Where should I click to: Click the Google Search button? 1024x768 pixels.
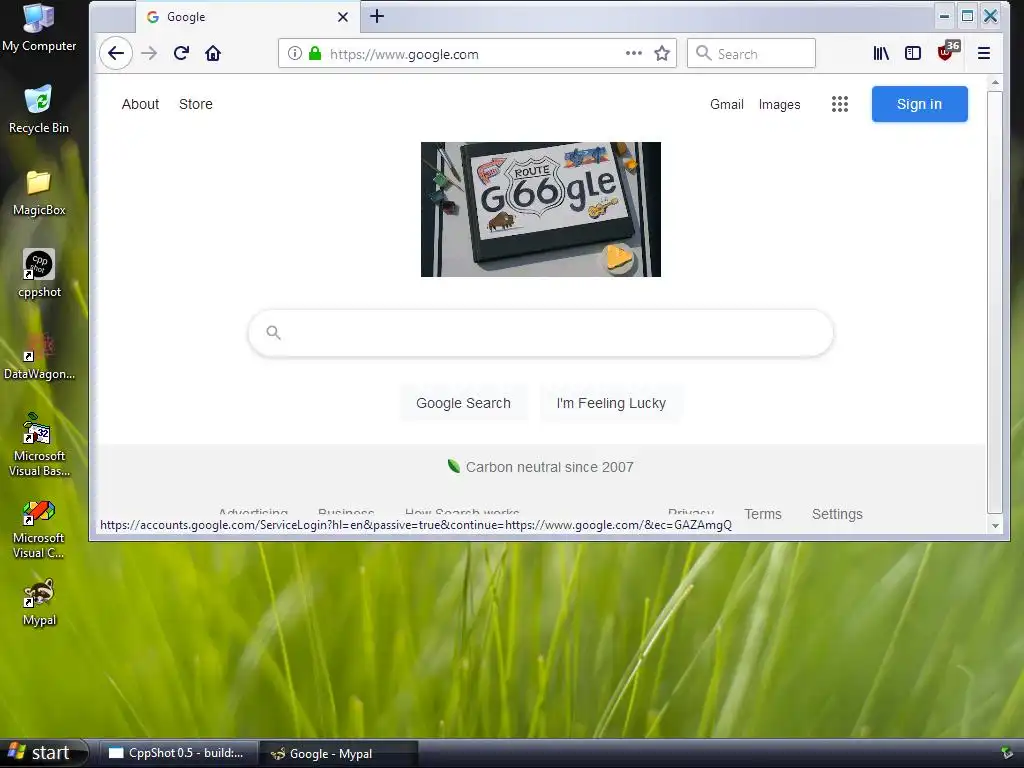pos(464,403)
